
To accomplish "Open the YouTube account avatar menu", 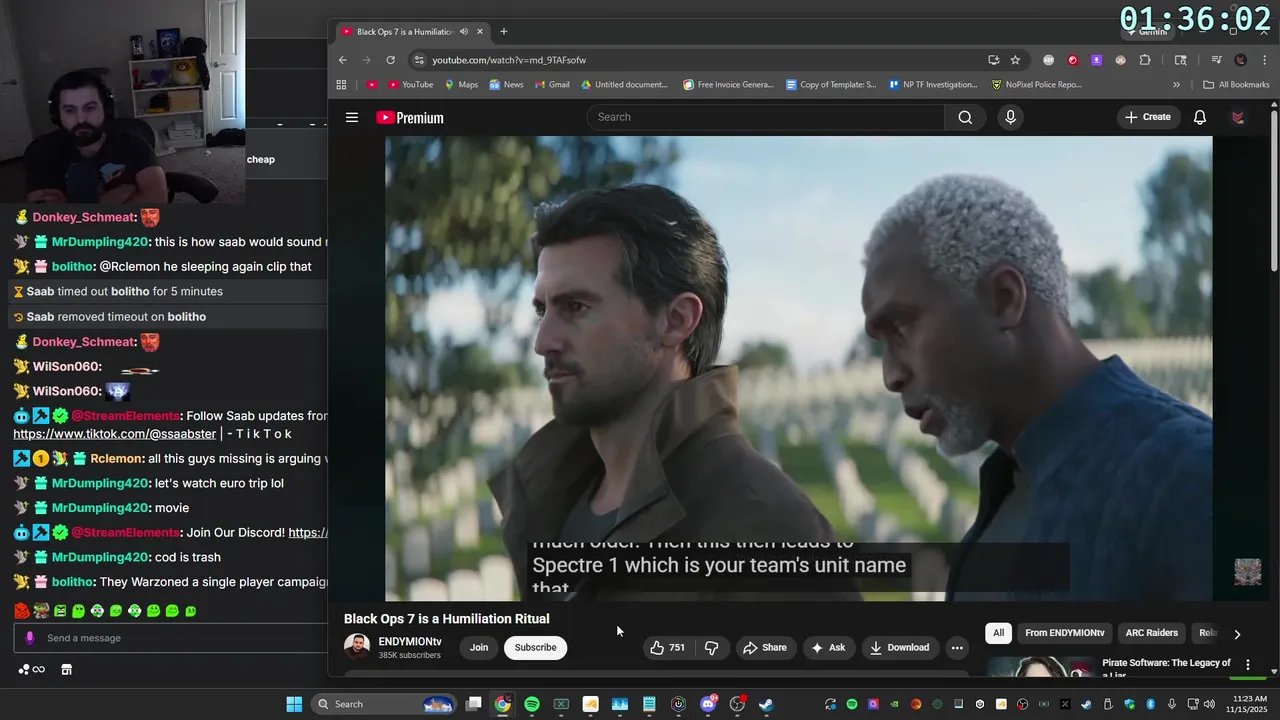I will (1238, 117).
